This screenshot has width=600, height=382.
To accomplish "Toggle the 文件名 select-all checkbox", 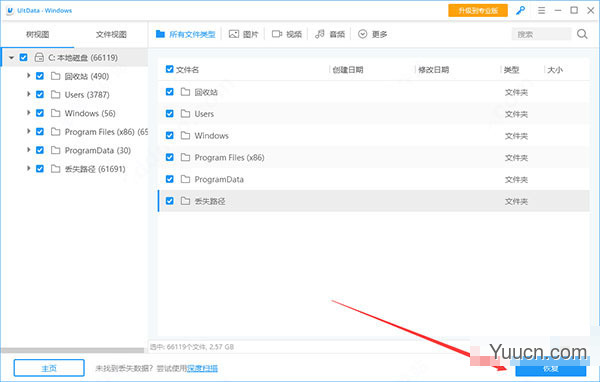I will tap(170, 69).
